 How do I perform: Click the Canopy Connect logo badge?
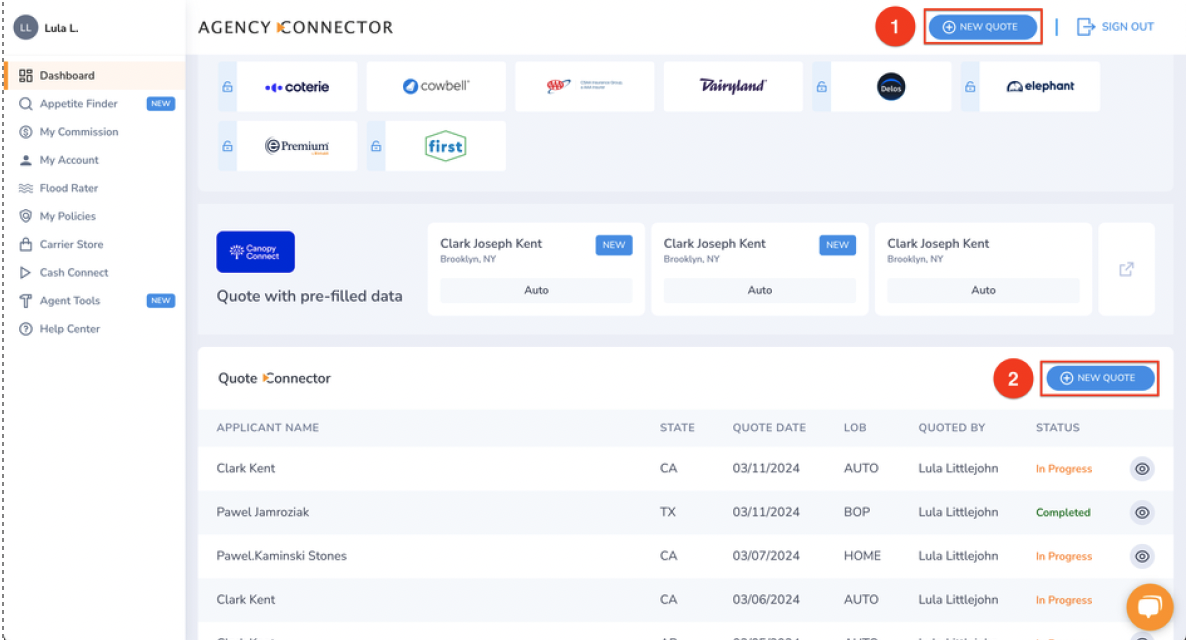(254, 252)
